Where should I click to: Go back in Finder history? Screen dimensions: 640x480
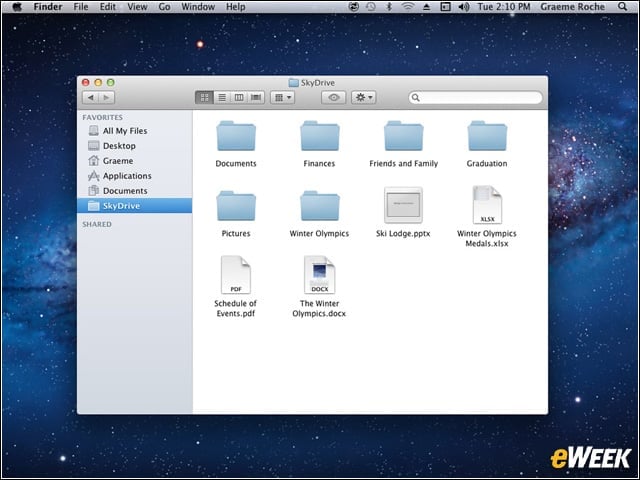coord(91,98)
